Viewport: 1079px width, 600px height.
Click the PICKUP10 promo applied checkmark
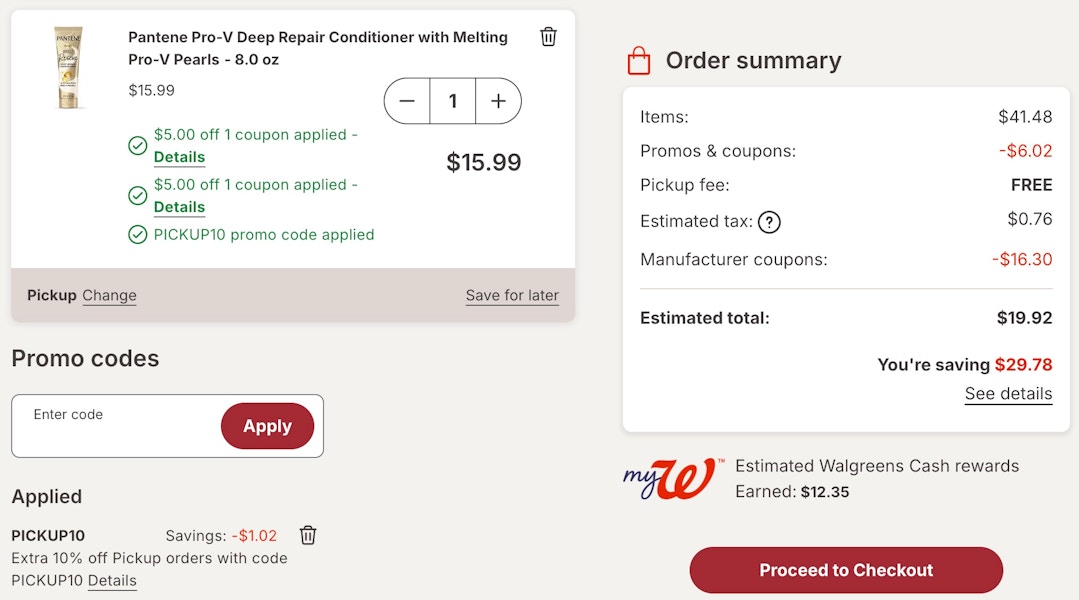click(138, 235)
